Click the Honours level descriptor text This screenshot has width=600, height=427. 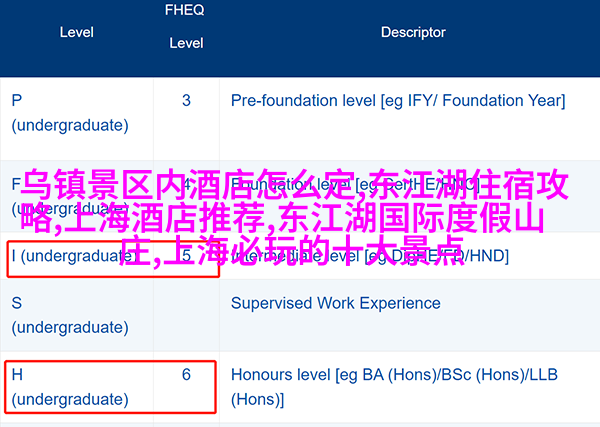pyautogui.click(x=394, y=387)
